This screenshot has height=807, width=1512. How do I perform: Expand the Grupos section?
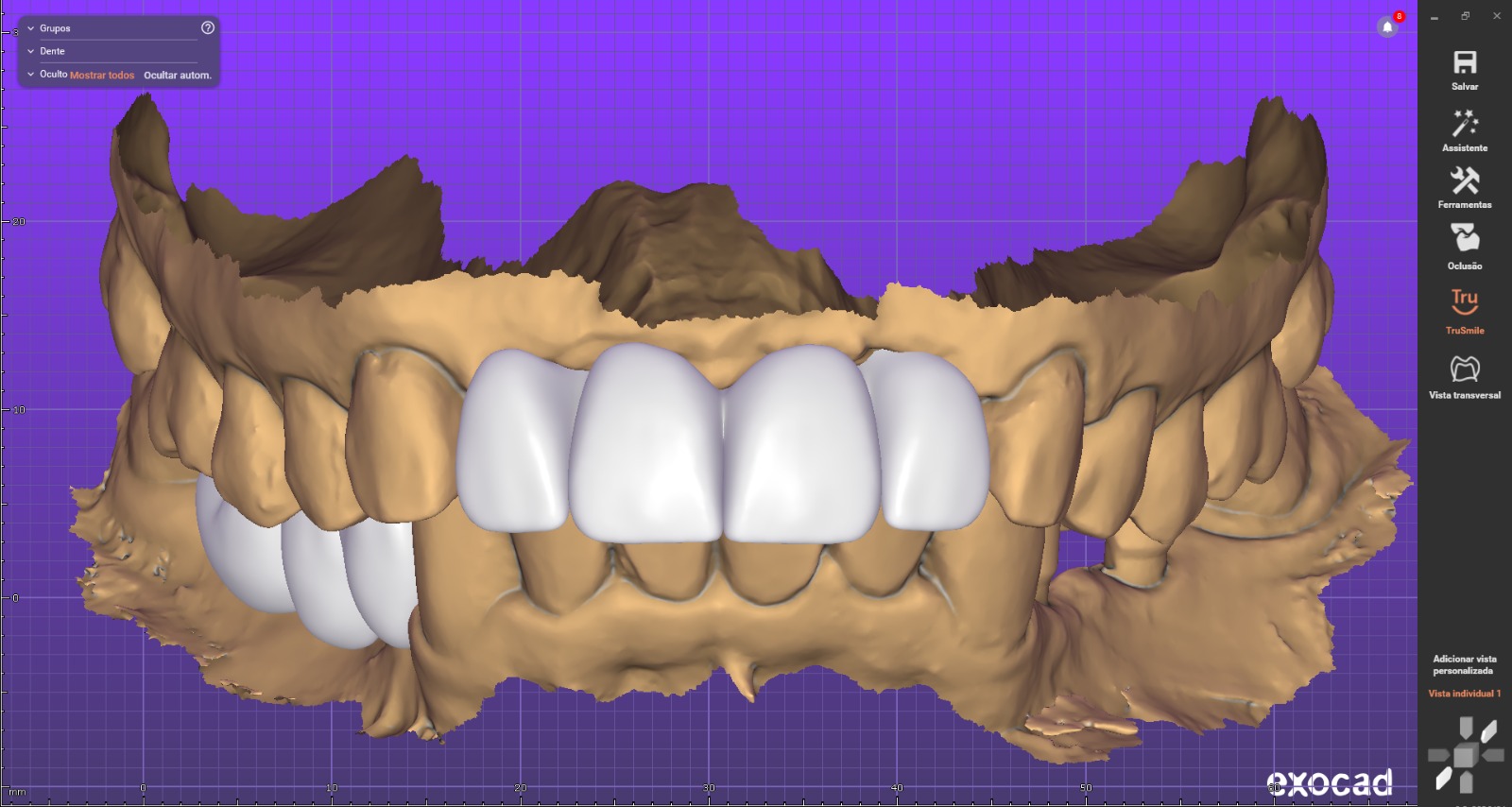pos(31,28)
